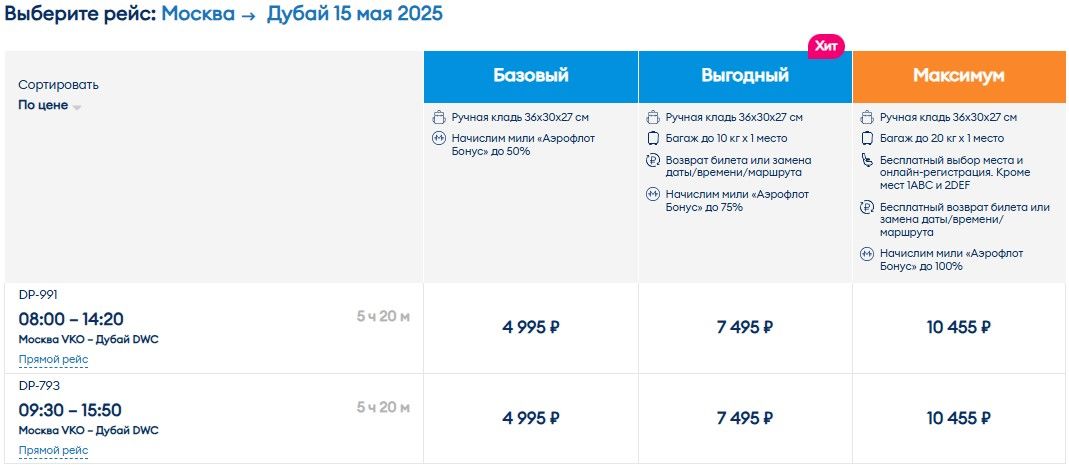Click the seat selection icon under Максимум
Image resolution: width=1069 pixels, height=465 pixels.
point(867,161)
